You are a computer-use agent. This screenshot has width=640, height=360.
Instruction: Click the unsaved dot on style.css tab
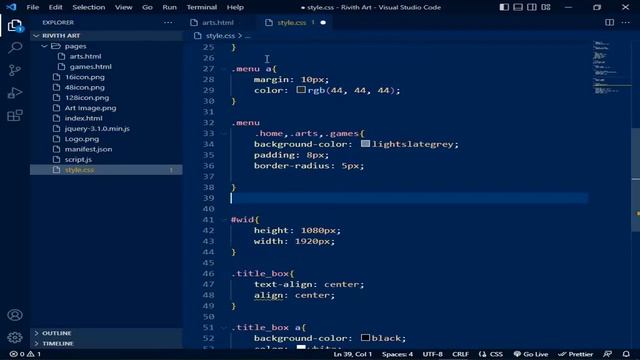(x=323, y=22)
